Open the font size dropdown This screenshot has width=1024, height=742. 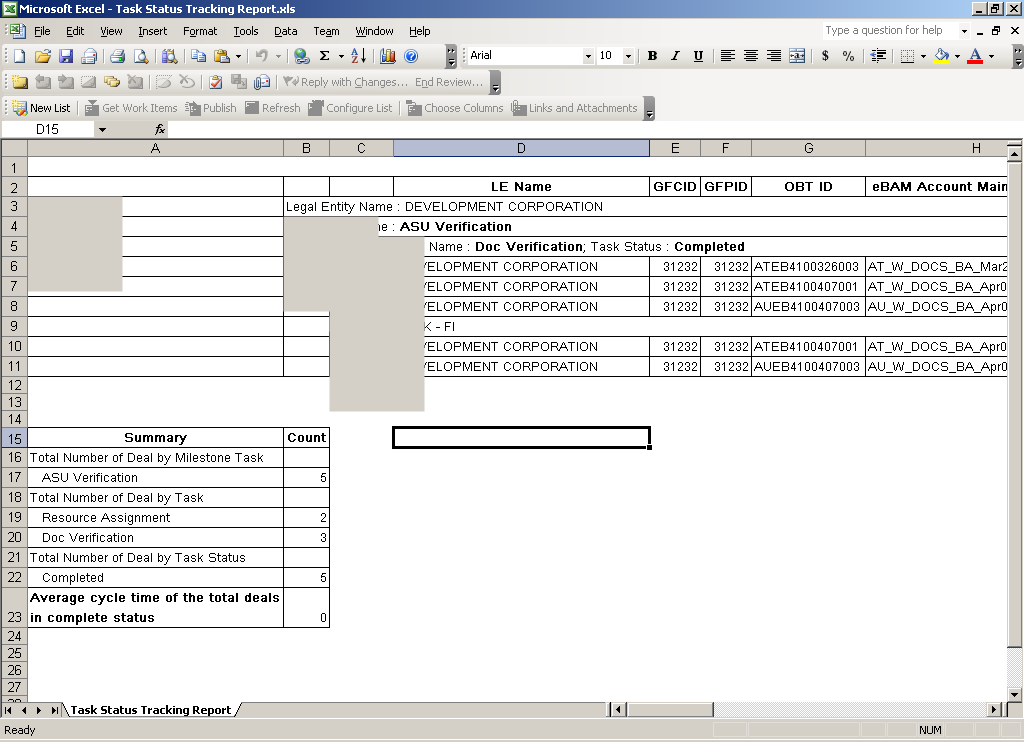tap(628, 56)
